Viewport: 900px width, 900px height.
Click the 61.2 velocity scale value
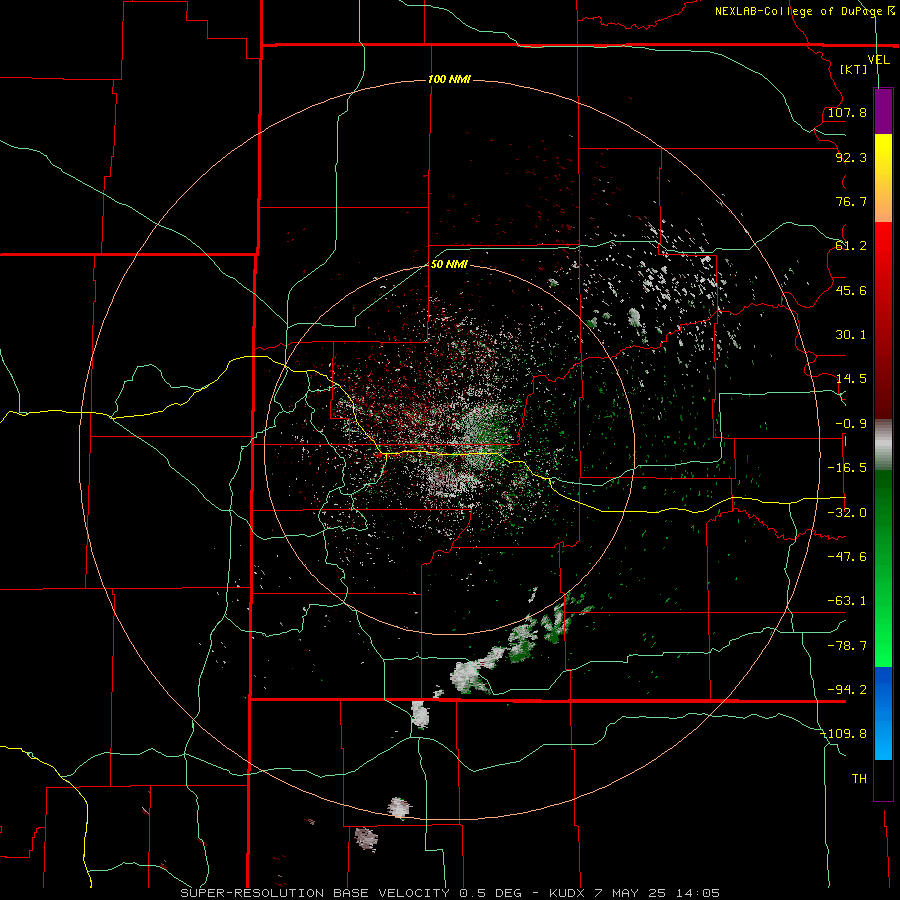click(851, 246)
